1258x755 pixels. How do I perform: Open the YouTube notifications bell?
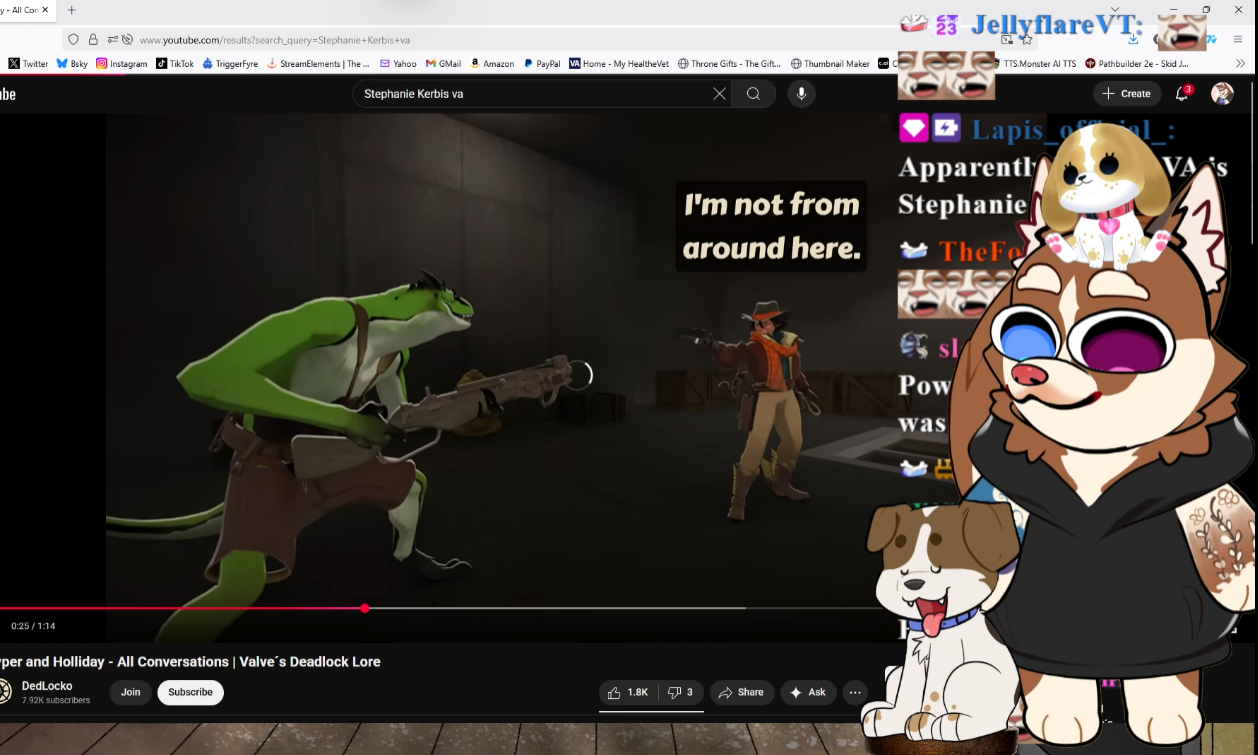pos(1182,94)
